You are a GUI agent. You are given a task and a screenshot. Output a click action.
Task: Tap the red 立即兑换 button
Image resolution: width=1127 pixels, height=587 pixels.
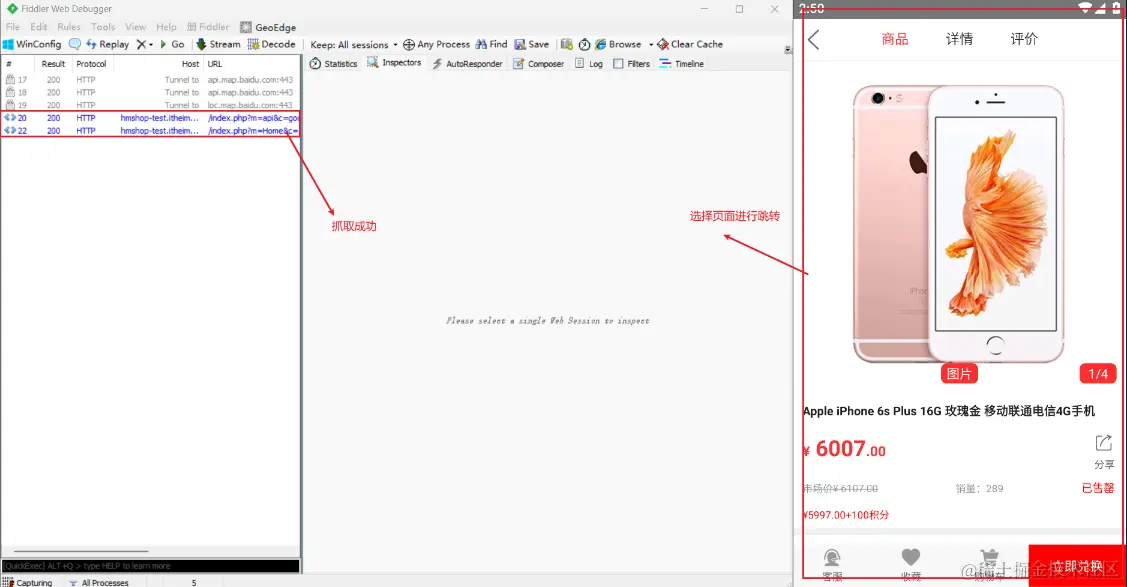pos(1077,566)
